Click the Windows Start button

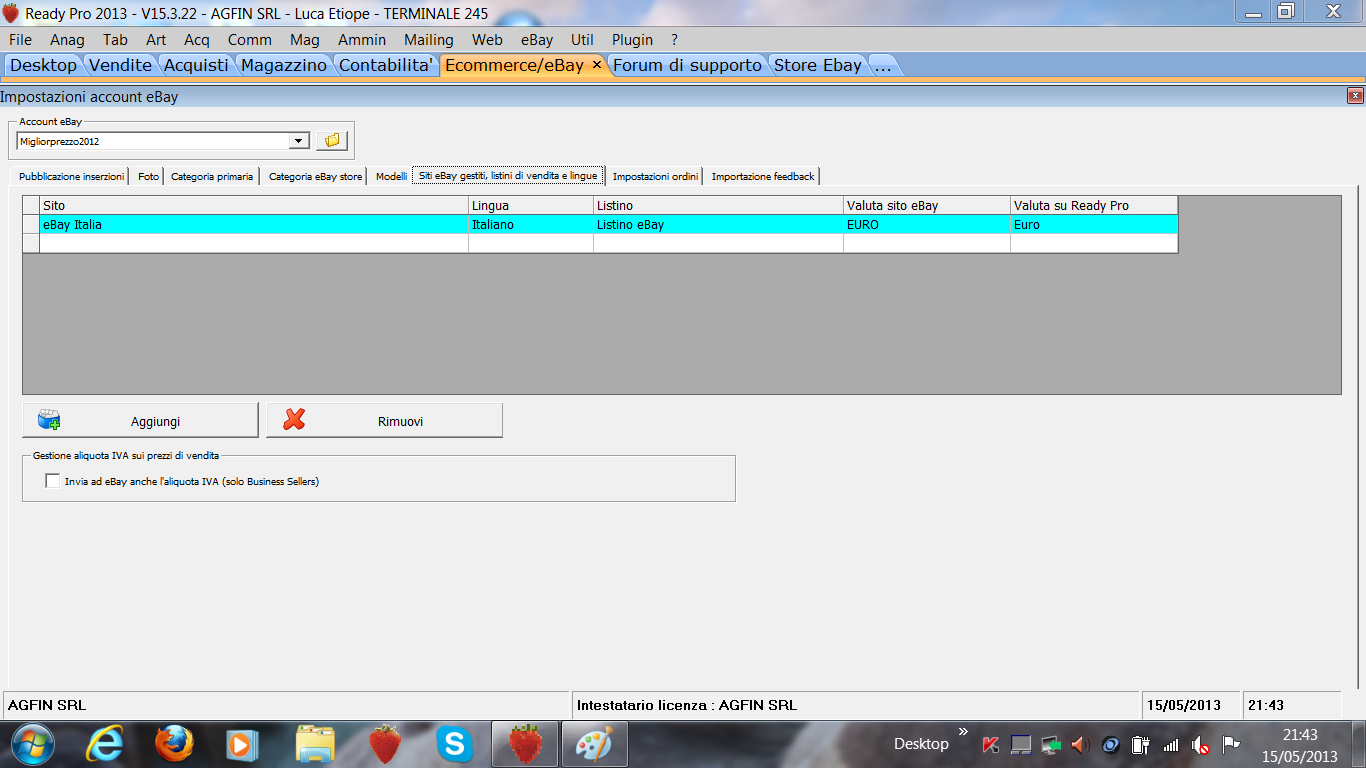click(33, 744)
